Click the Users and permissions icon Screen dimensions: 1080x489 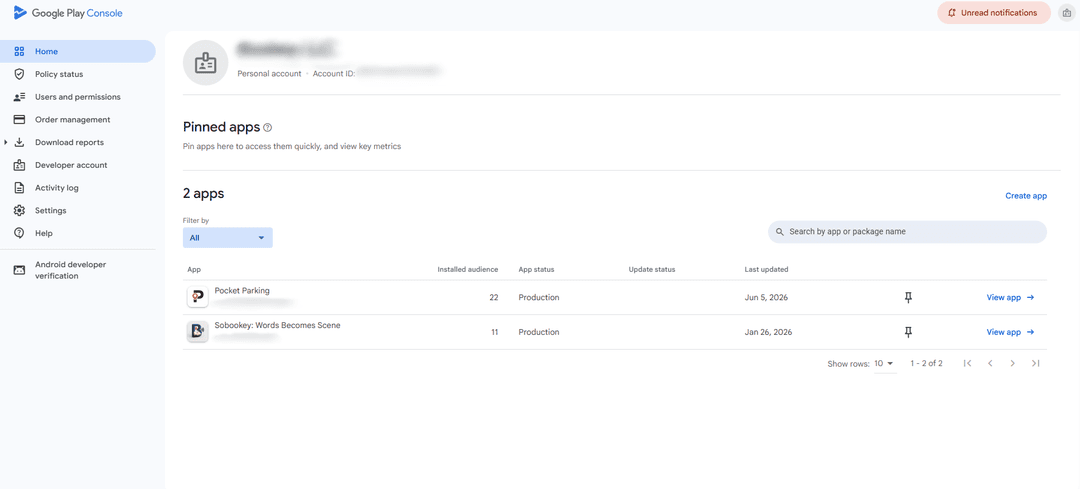19,97
